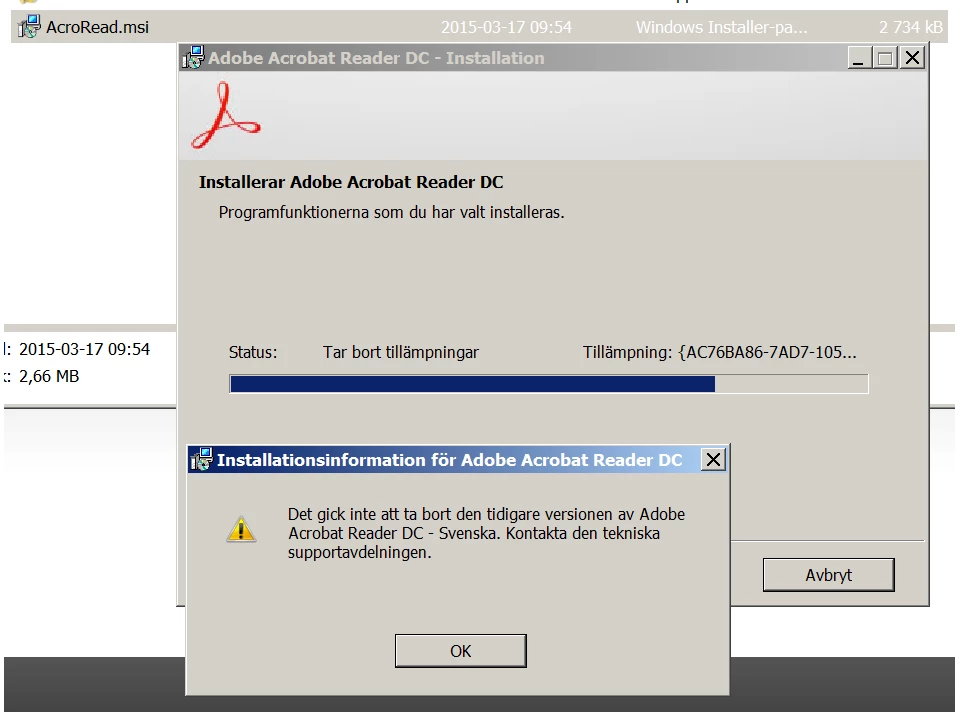Maximize the Adobe Acrobat Reader DC Installation window
Image resolution: width=955 pixels, height=712 pixels.
[x=885, y=58]
